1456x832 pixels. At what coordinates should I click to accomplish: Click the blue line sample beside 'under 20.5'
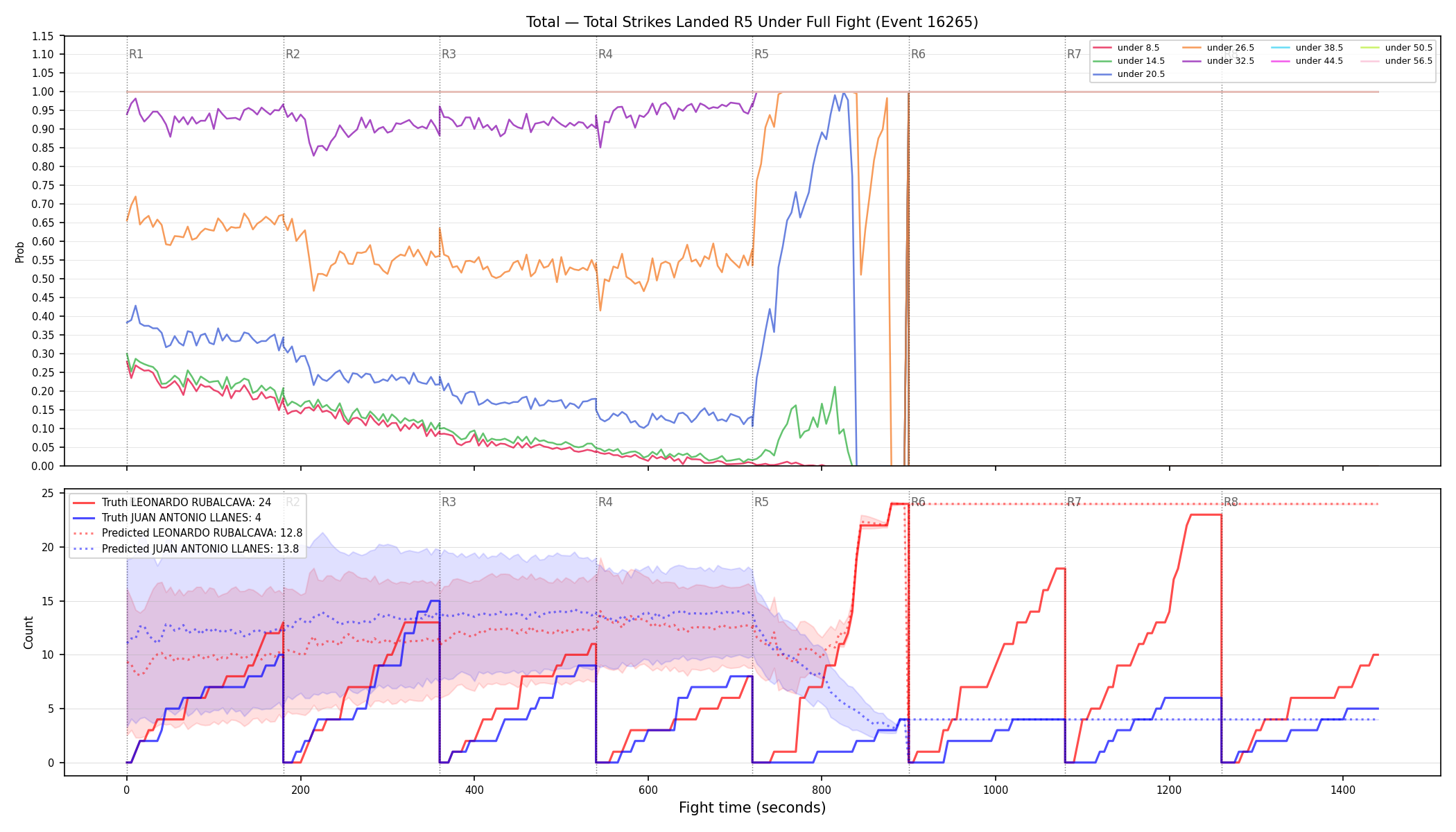(1102, 74)
